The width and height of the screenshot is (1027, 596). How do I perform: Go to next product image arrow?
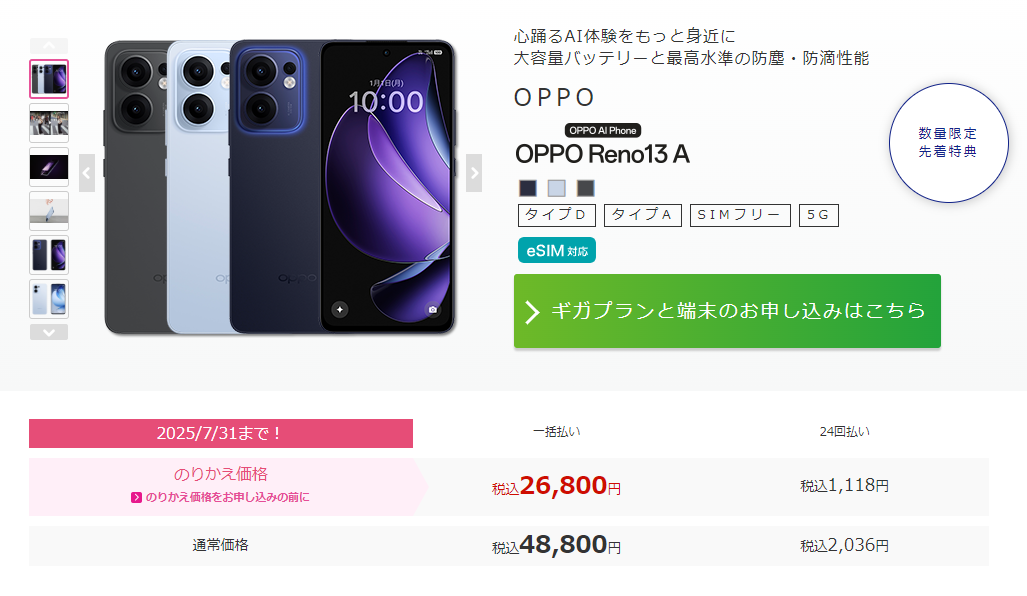(x=474, y=173)
